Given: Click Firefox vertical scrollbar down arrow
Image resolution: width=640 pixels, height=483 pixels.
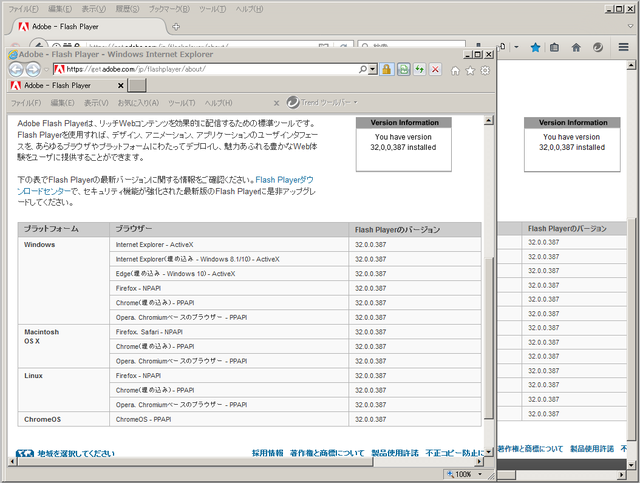Looking at the screenshot, I should click(x=631, y=464).
